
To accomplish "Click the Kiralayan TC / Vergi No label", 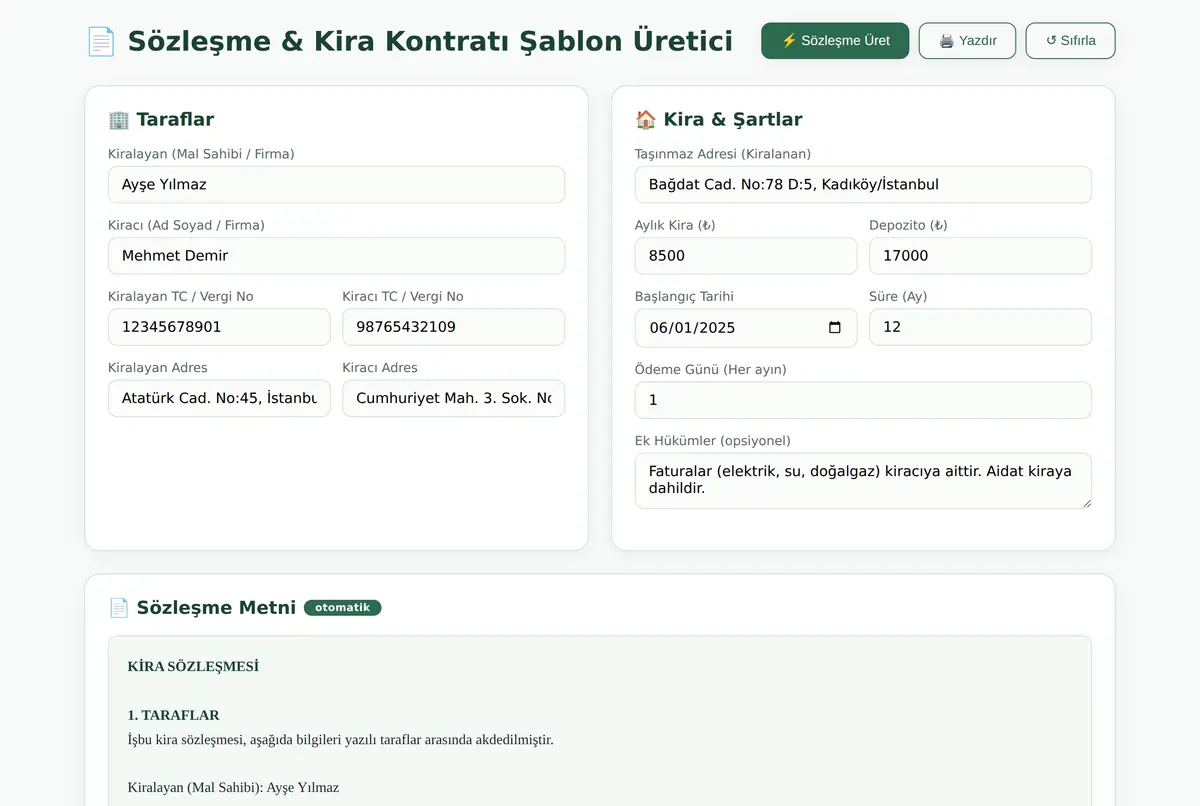I will pyautogui.click(x=181, y=296).
